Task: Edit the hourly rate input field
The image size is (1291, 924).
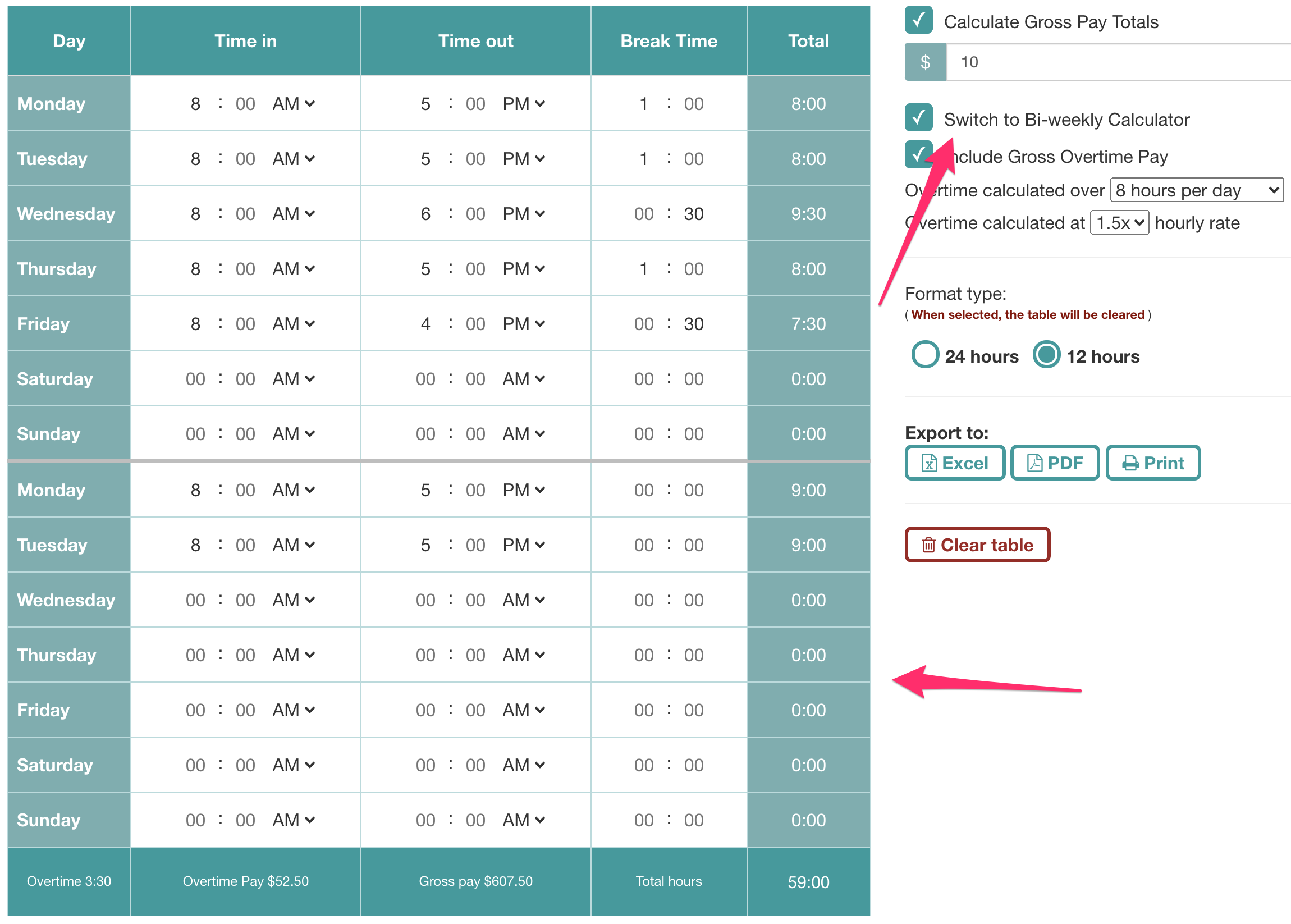Action: 1100,62
